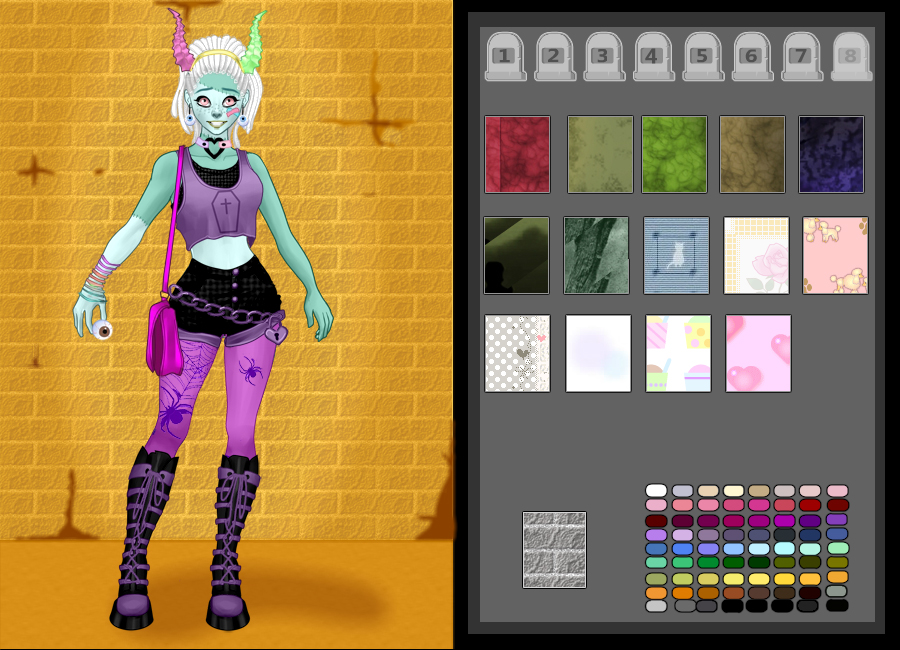Select the white color swatch
Viewport: 900px width, 650px height.
(x=657, y=490)
